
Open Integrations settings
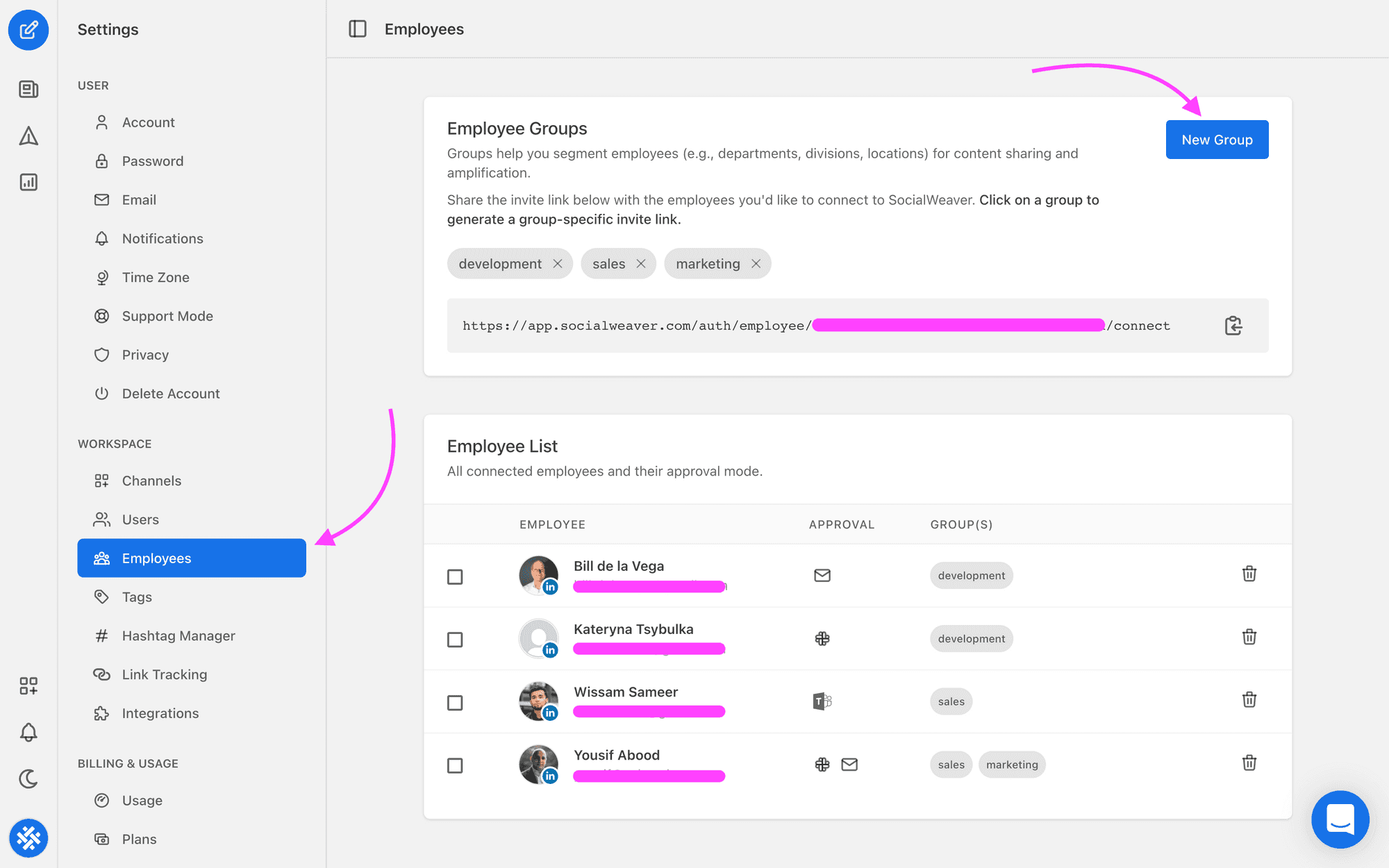pos(192,713)
